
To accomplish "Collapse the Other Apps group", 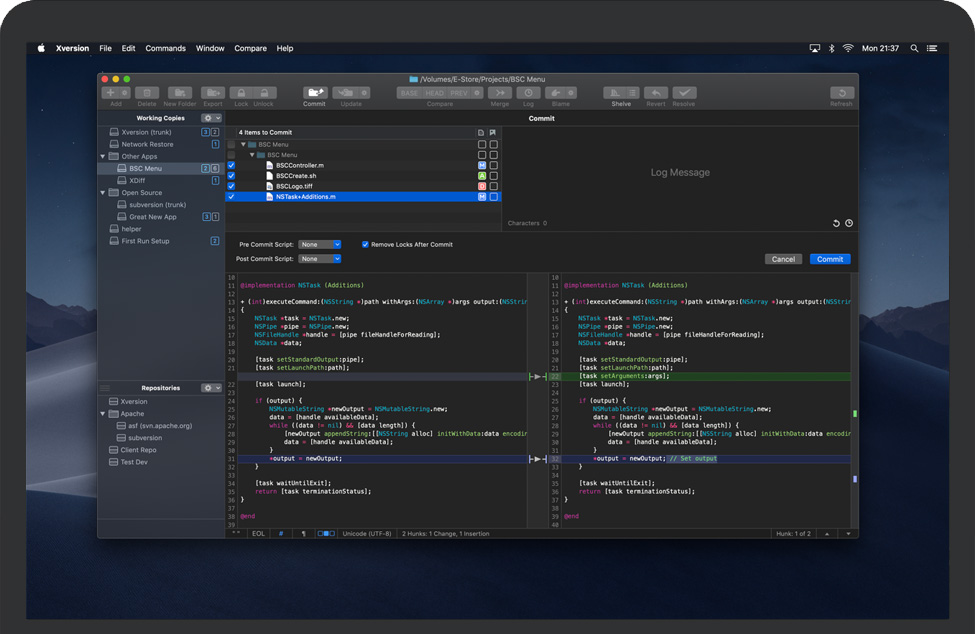I will click(x=103, y=157).
